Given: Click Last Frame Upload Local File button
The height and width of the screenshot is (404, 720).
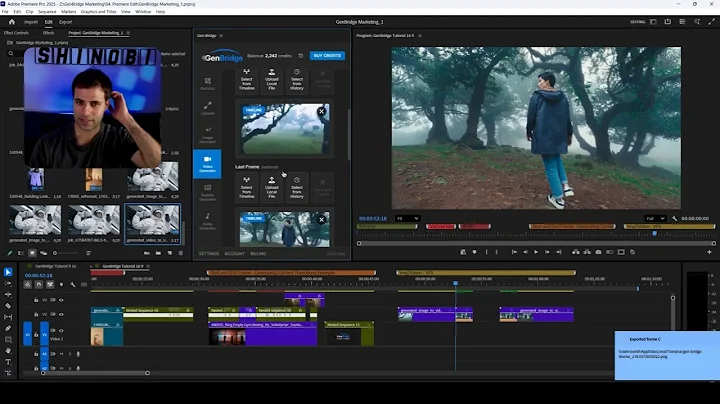Looking at the screenshot, I should 272,187.
